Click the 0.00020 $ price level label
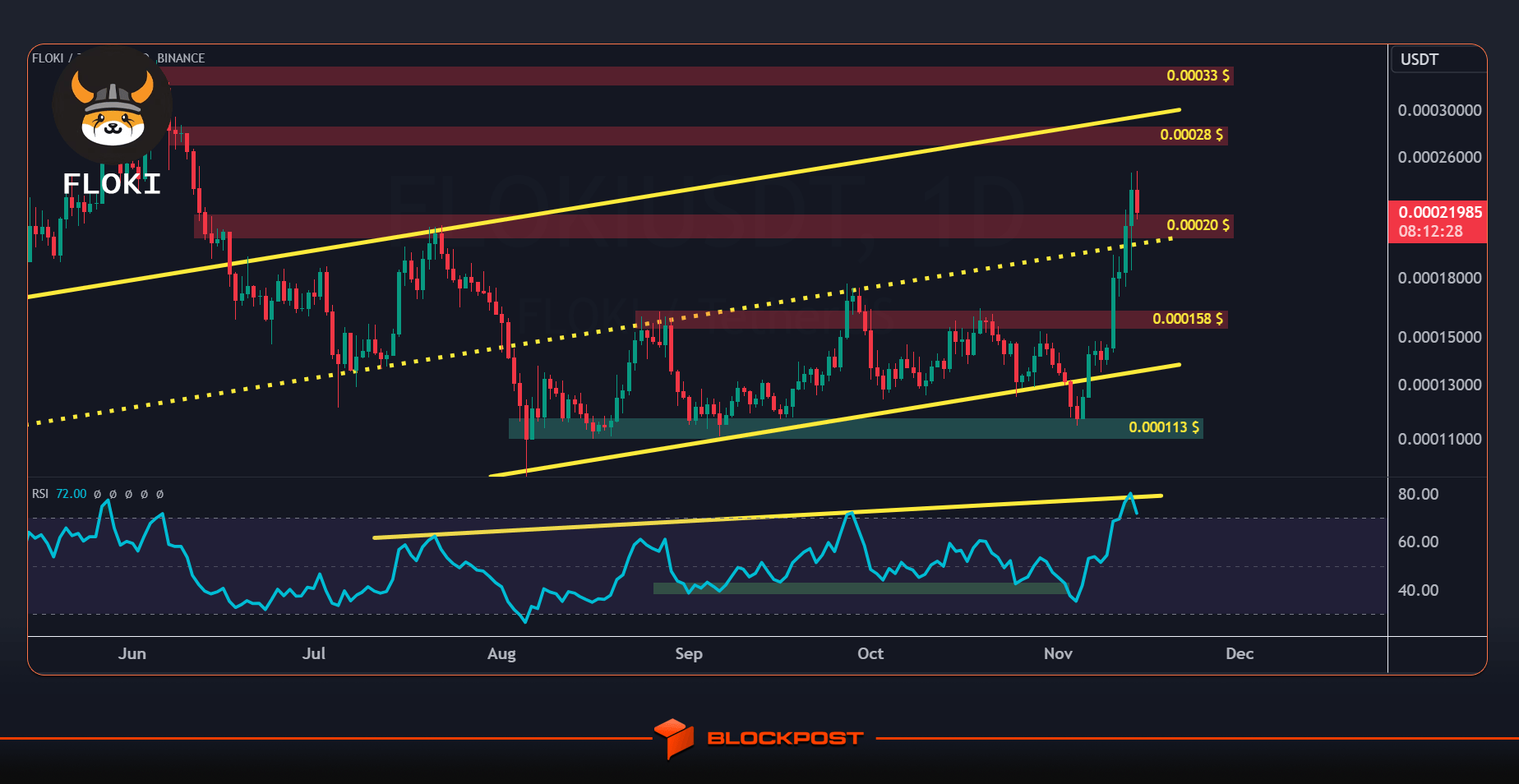This screenshot has height=784, width=1519. [x=1198, y=225]
